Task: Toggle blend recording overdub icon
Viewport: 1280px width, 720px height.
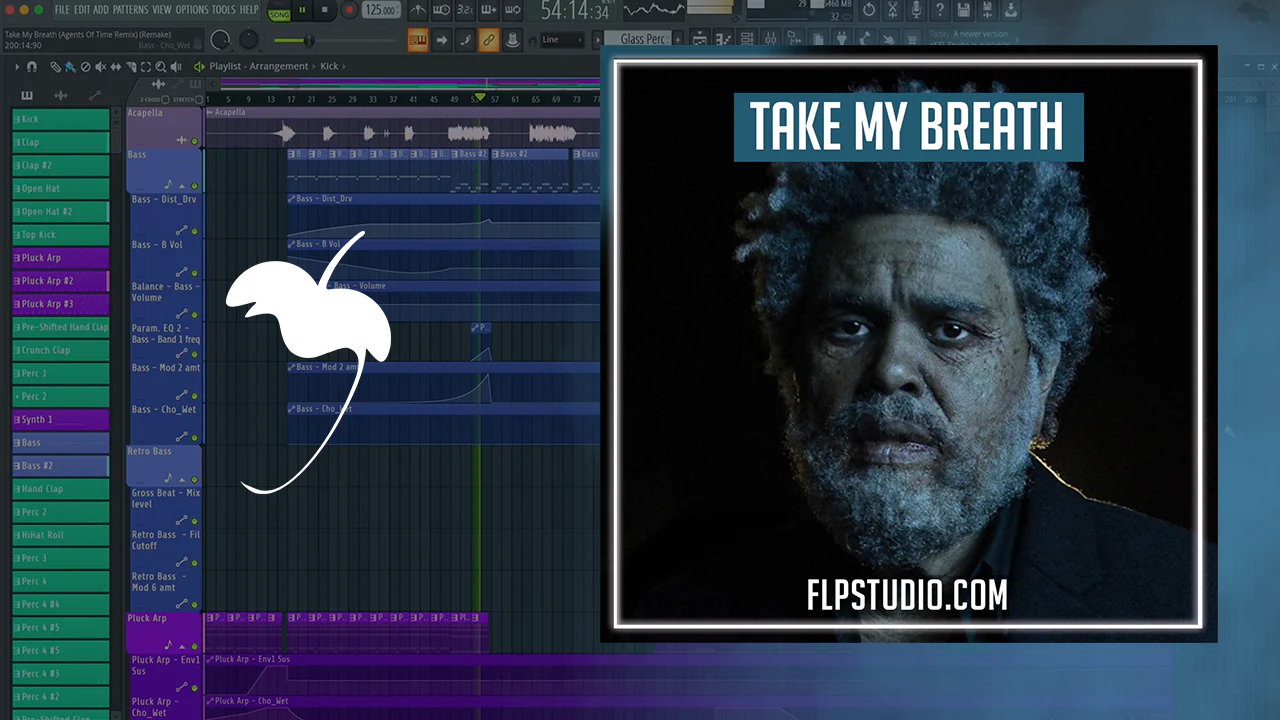Action: 489,10
